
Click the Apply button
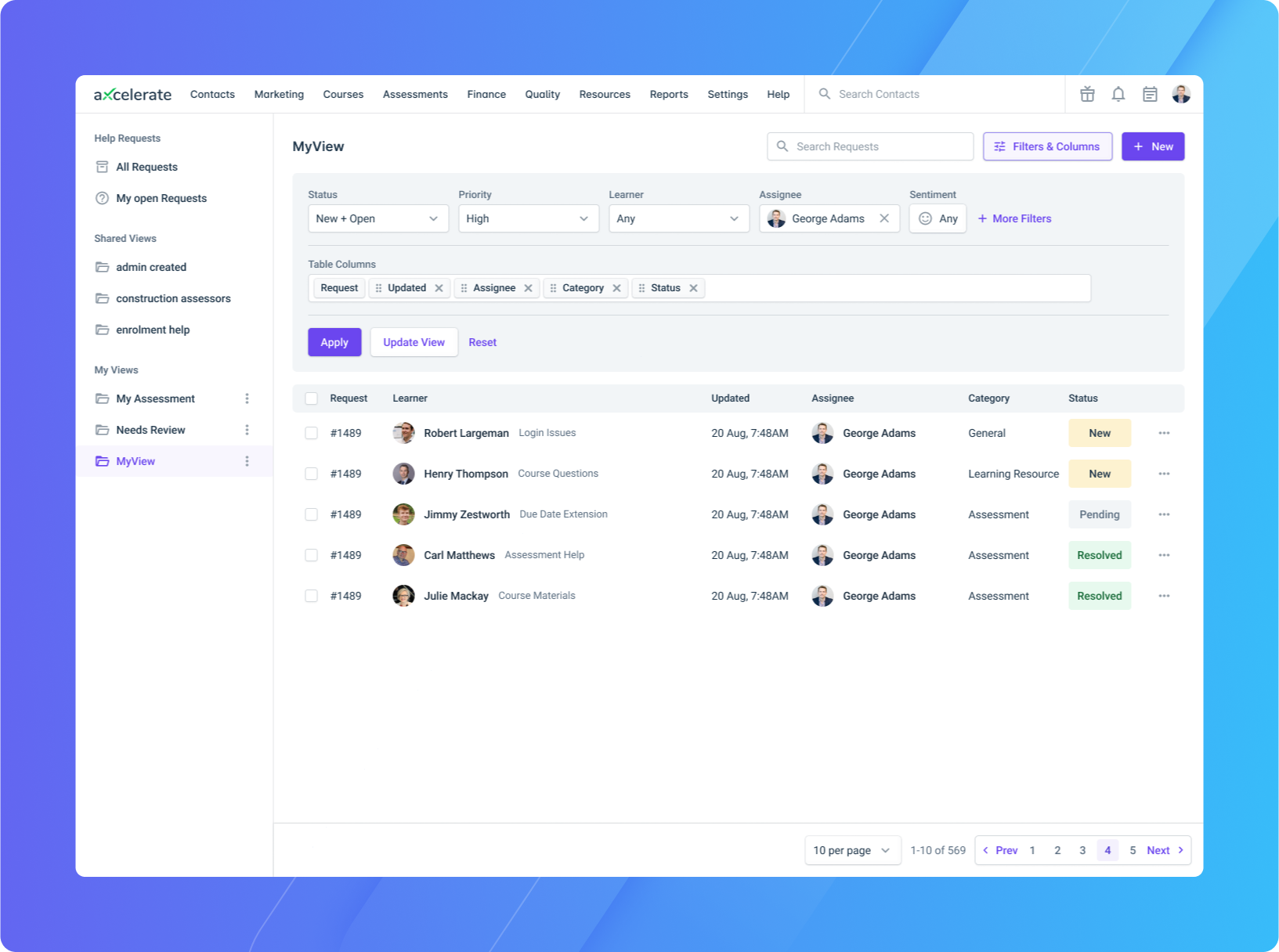[334, 342]
